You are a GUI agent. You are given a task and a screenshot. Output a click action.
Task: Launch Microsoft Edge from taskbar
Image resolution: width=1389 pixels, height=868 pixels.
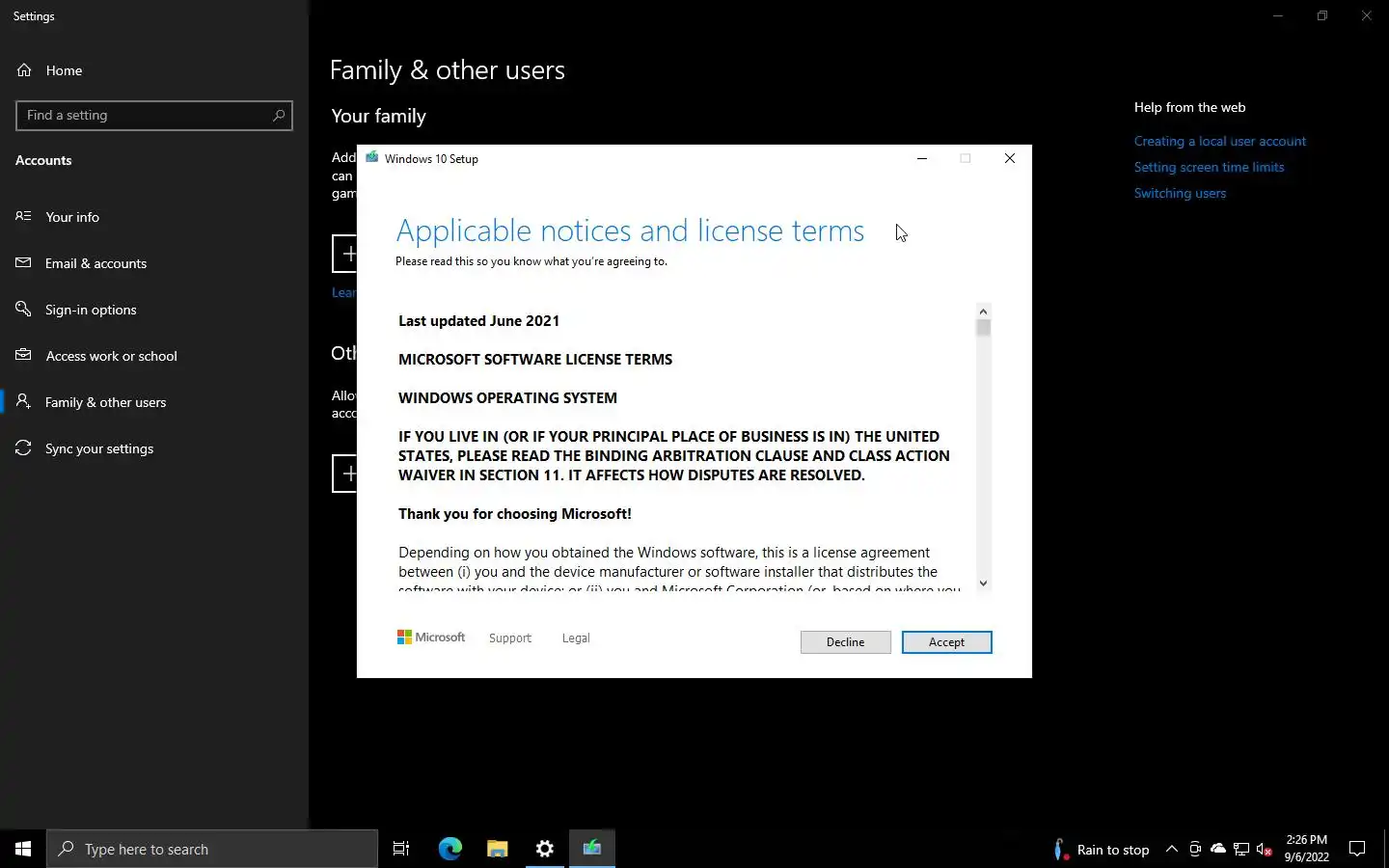450,849
